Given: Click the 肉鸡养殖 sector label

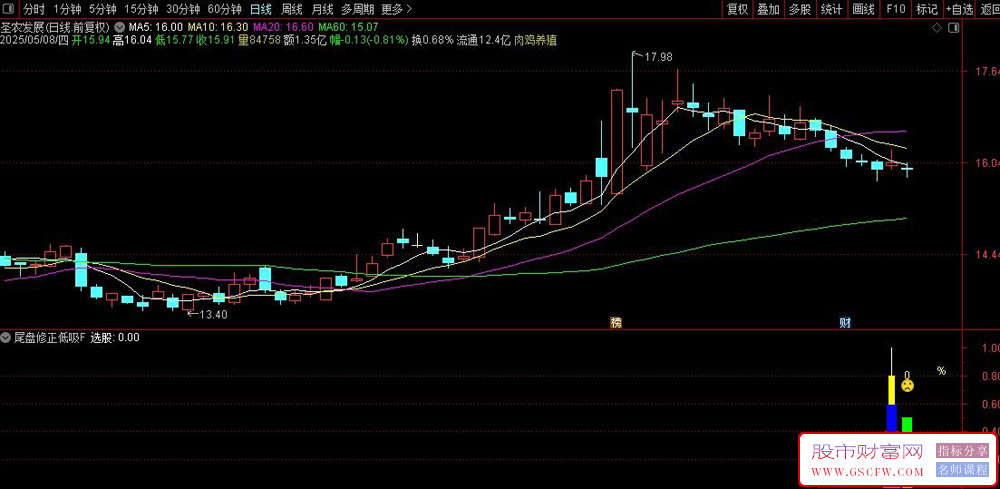Looking at the screenshot, I should (x=536, y=41).
